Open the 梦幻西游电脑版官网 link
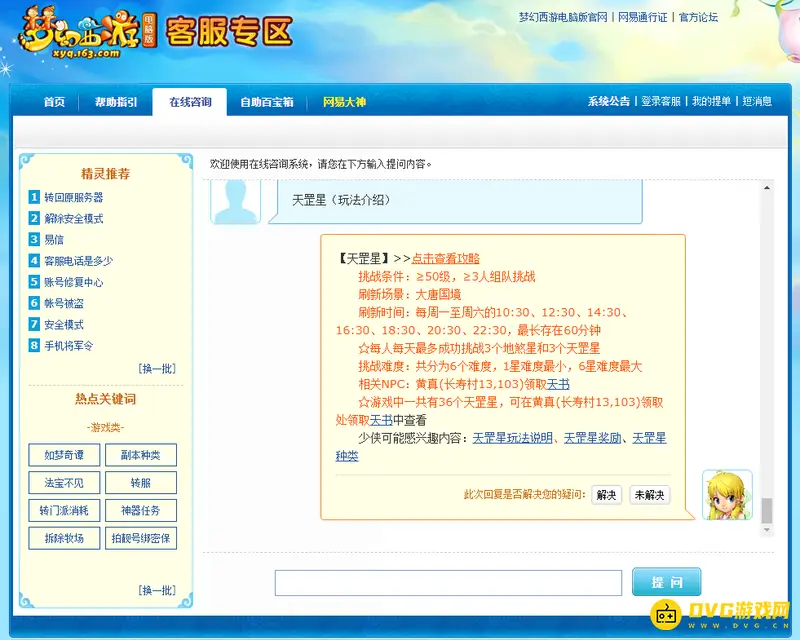The width and height of the screenshot is (800, 640). point(563,17)
